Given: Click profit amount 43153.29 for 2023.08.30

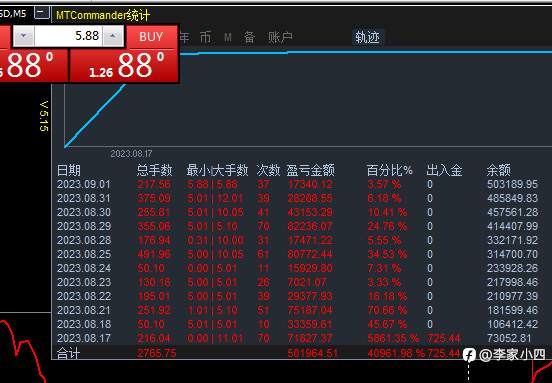Looking at the screenshot, I should pos(310,212).
